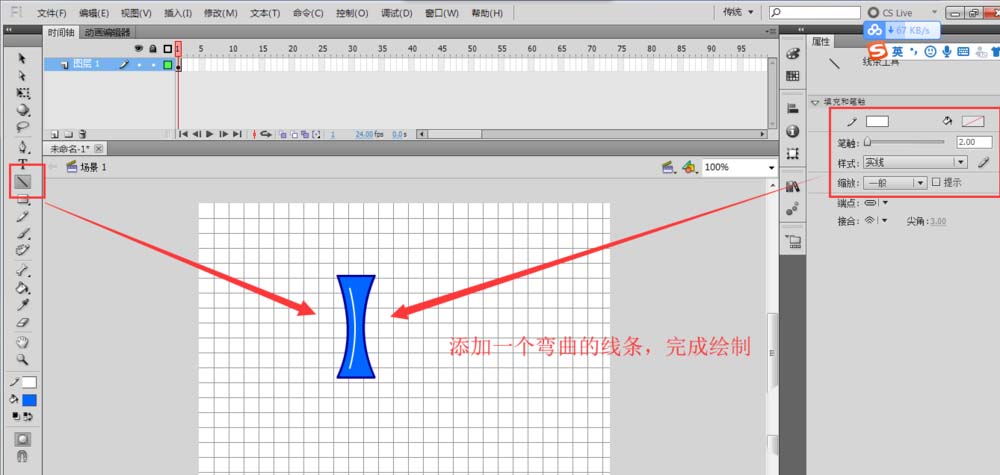Select the Free Transform tool

click(22, 93)
